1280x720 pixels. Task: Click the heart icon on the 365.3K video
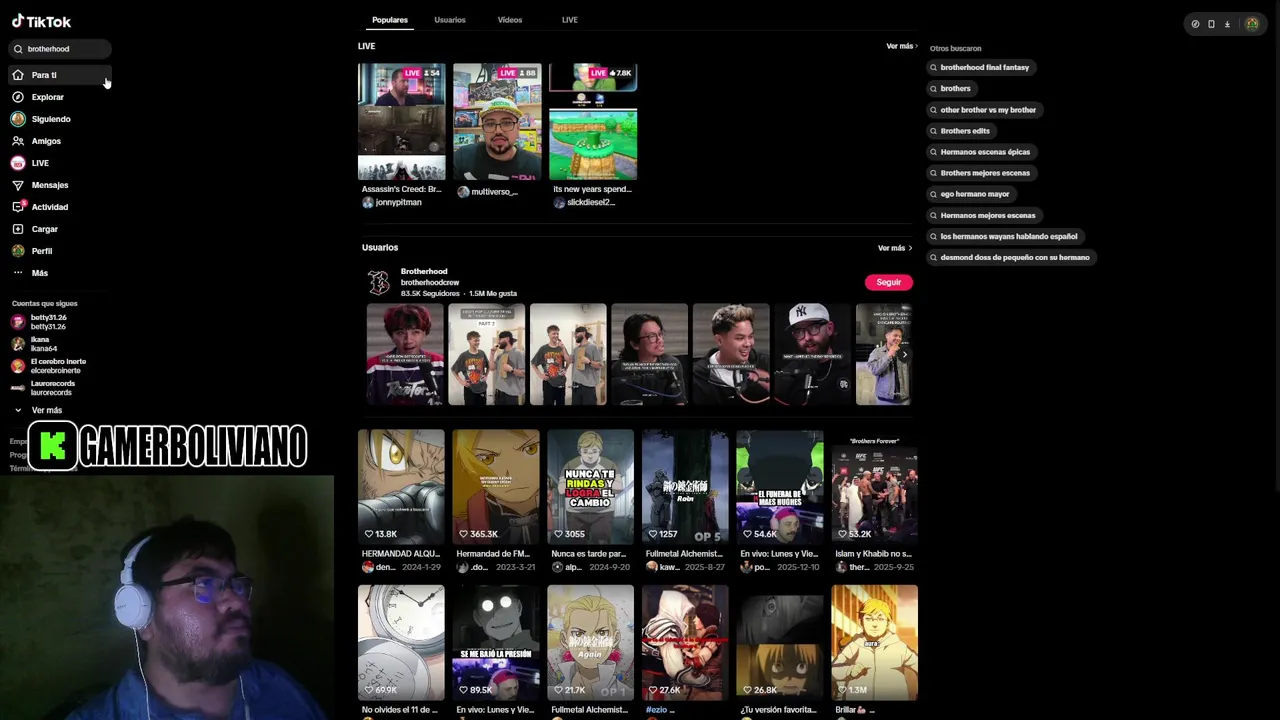pyautogui.click(x=465, y=534)
